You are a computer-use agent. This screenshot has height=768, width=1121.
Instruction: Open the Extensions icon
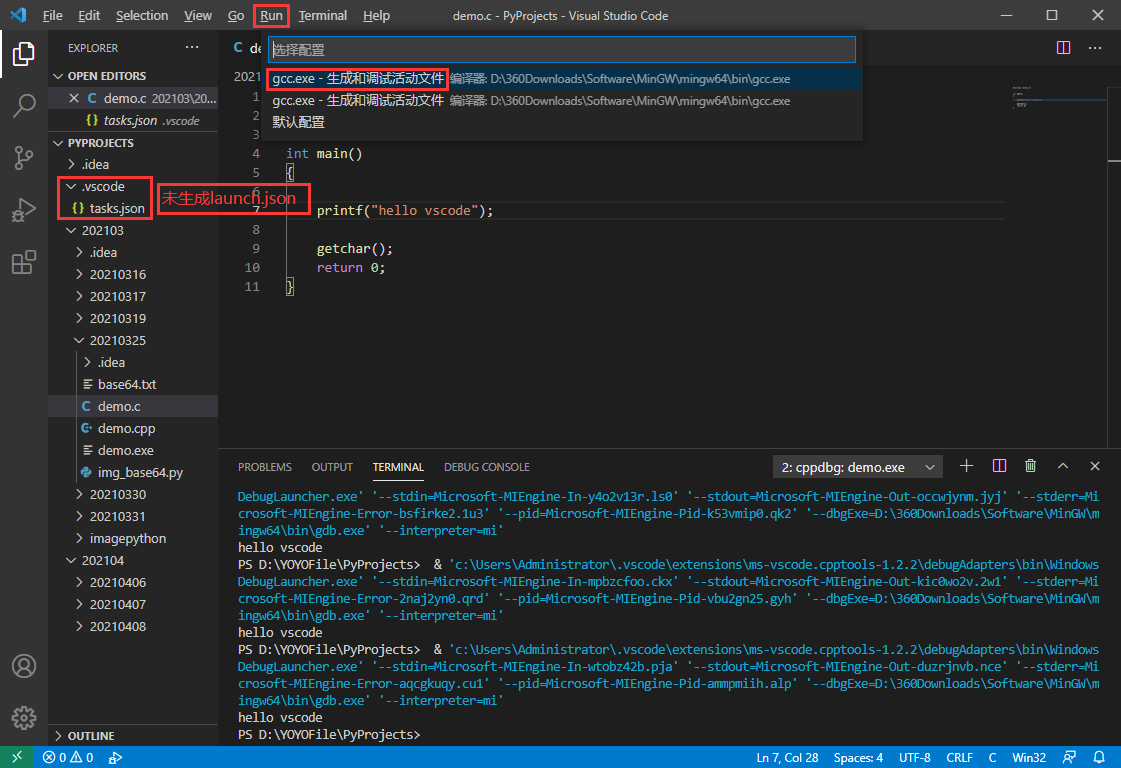tap(24, 262)
